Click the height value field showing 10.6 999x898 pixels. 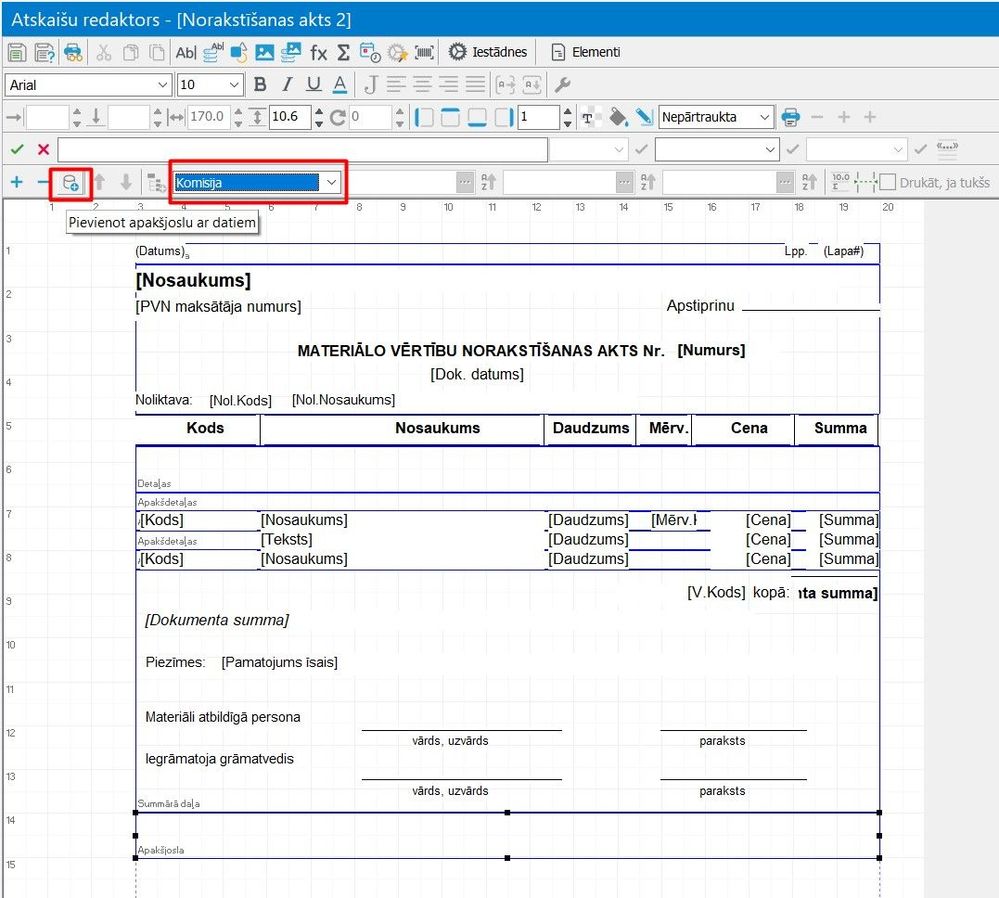[290, 117]
